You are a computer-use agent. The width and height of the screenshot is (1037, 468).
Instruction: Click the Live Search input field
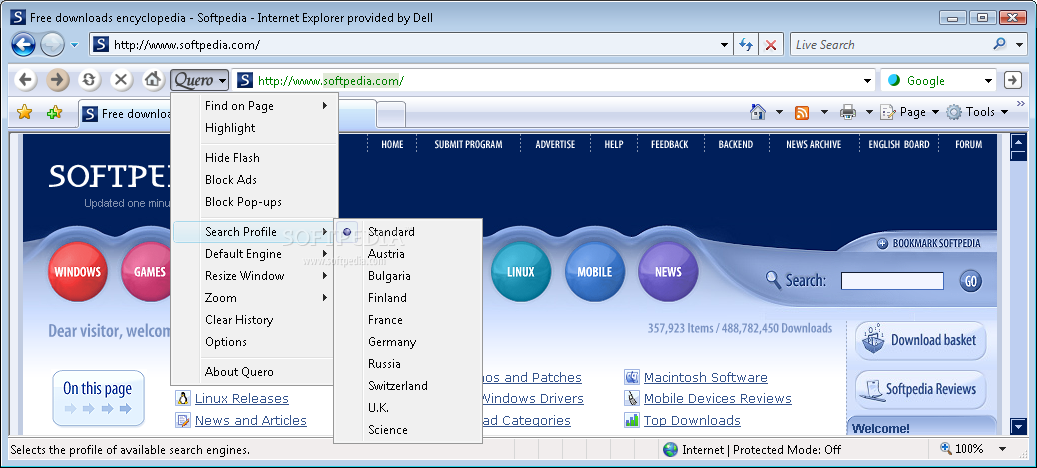(x=890, y=45)
